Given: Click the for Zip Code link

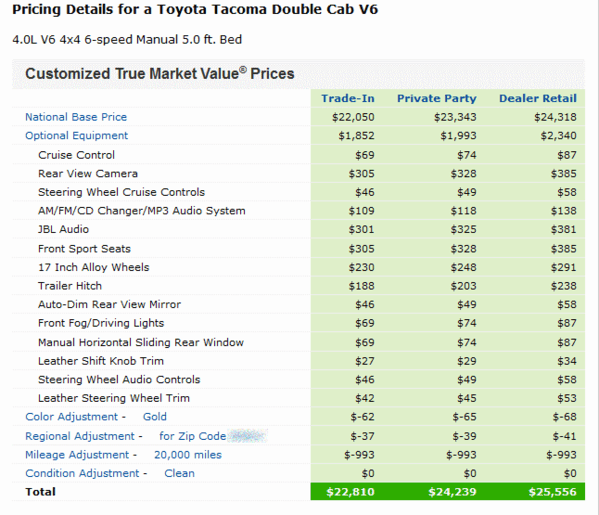Looking at the screenshot, I should [193, 436].
